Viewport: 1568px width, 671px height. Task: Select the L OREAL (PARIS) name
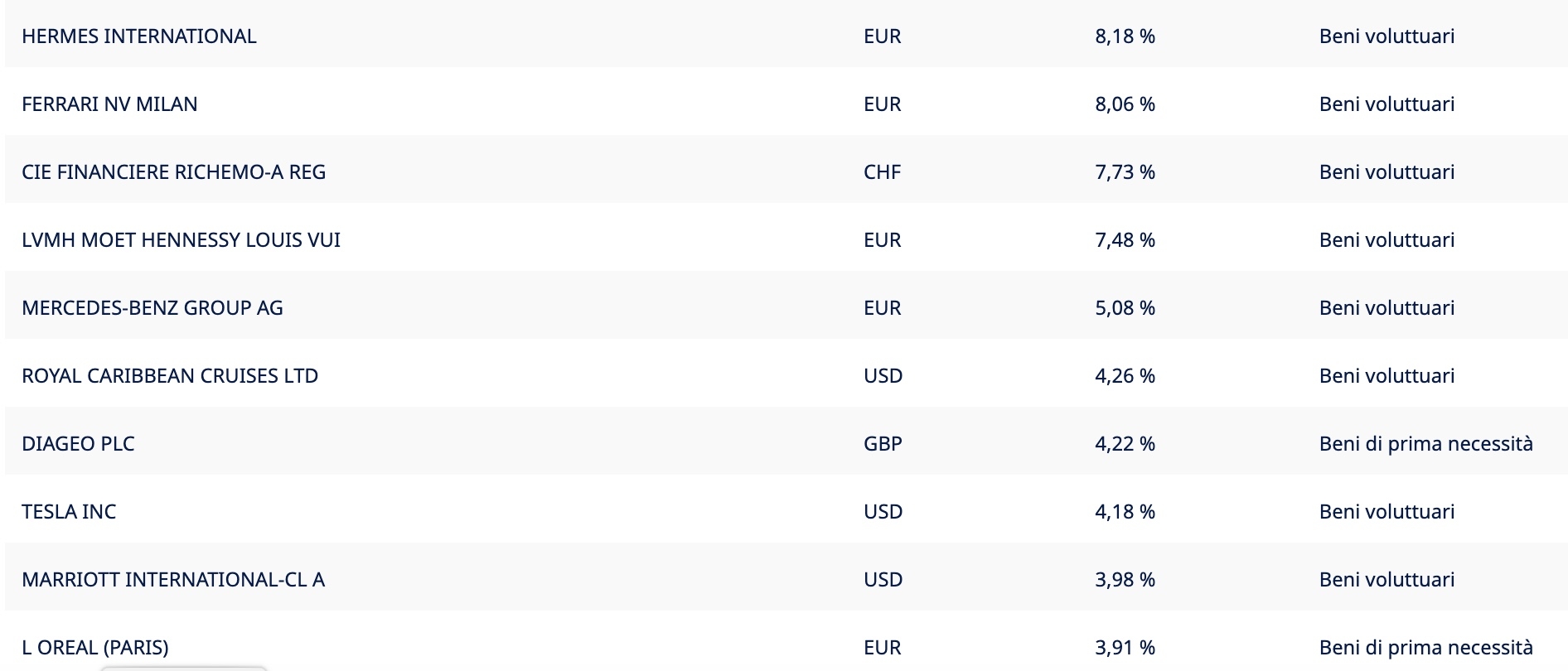(95, 648)
